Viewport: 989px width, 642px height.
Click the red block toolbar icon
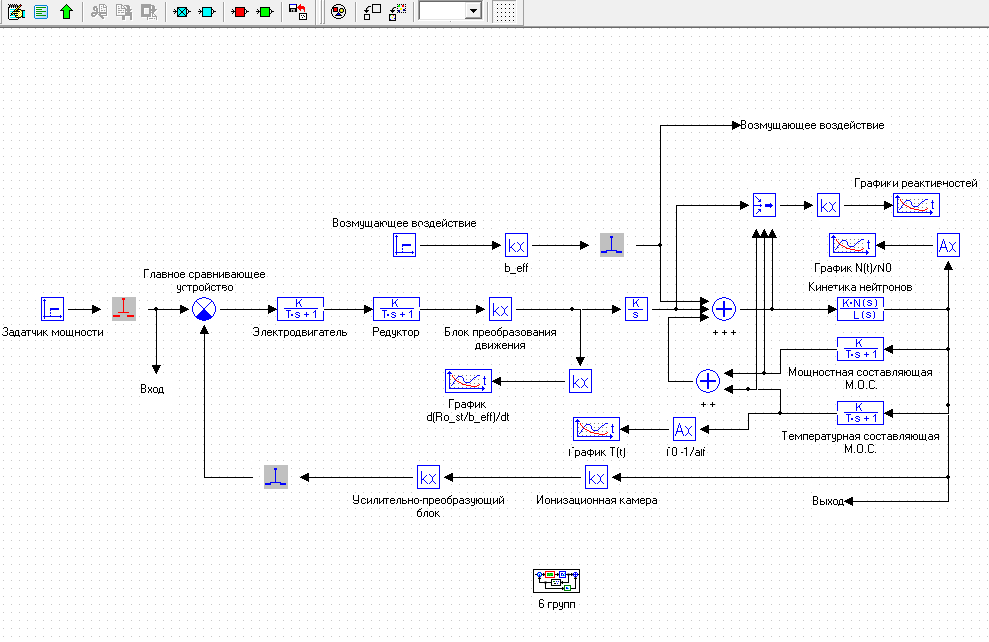coord(239,12)
